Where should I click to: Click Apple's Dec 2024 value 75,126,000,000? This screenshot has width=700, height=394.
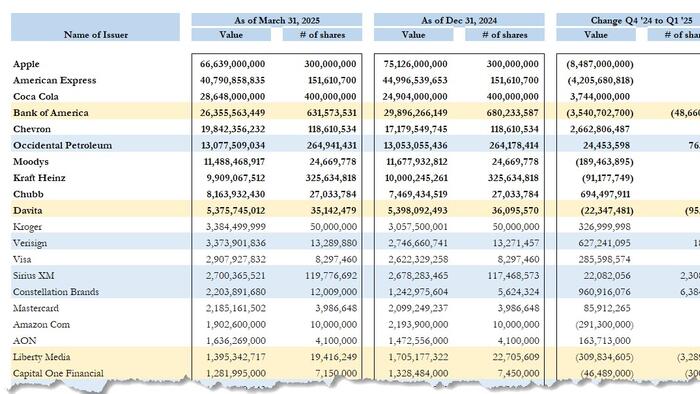pos(415,64)
